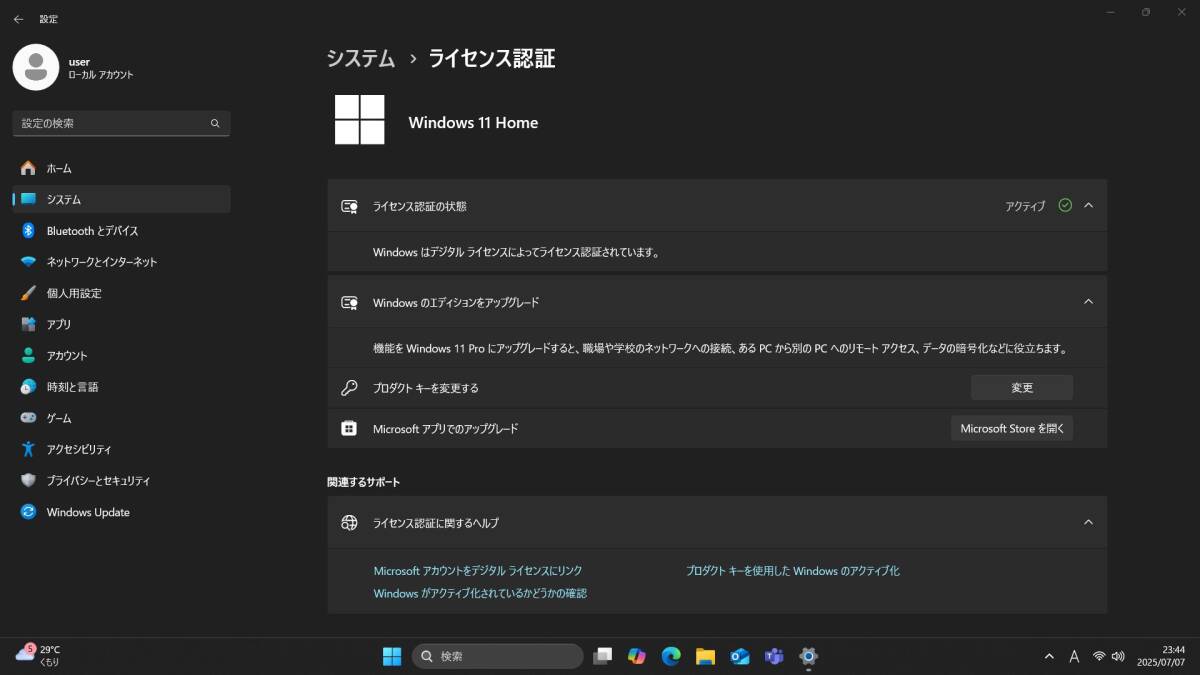Open Microsoft Teams from the taskbar
Viewport: 1200px width, 675px height.
(774, 656)
